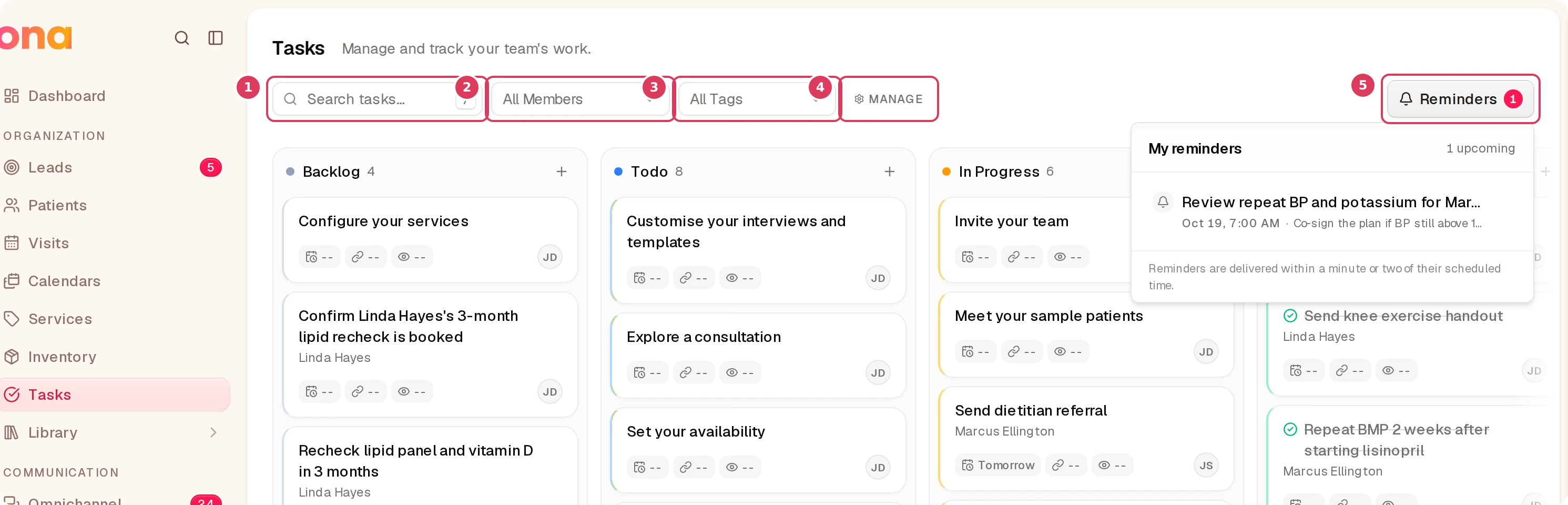Click eye chip on Confirm Linda Hayes's card
This screenshot has width=1568, height=505.
[412, 392]
